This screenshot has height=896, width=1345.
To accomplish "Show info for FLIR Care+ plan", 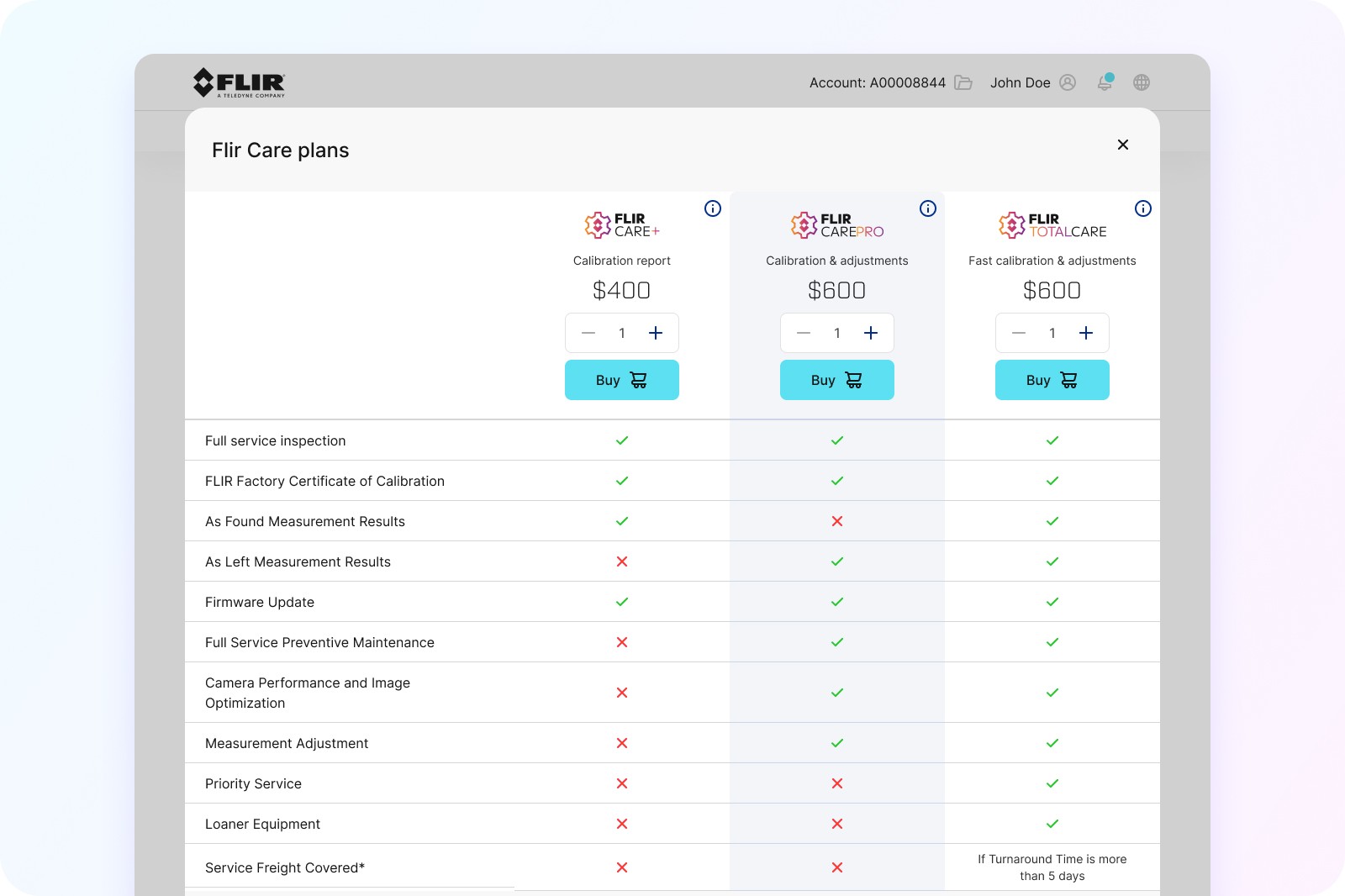I will point(713,208).
